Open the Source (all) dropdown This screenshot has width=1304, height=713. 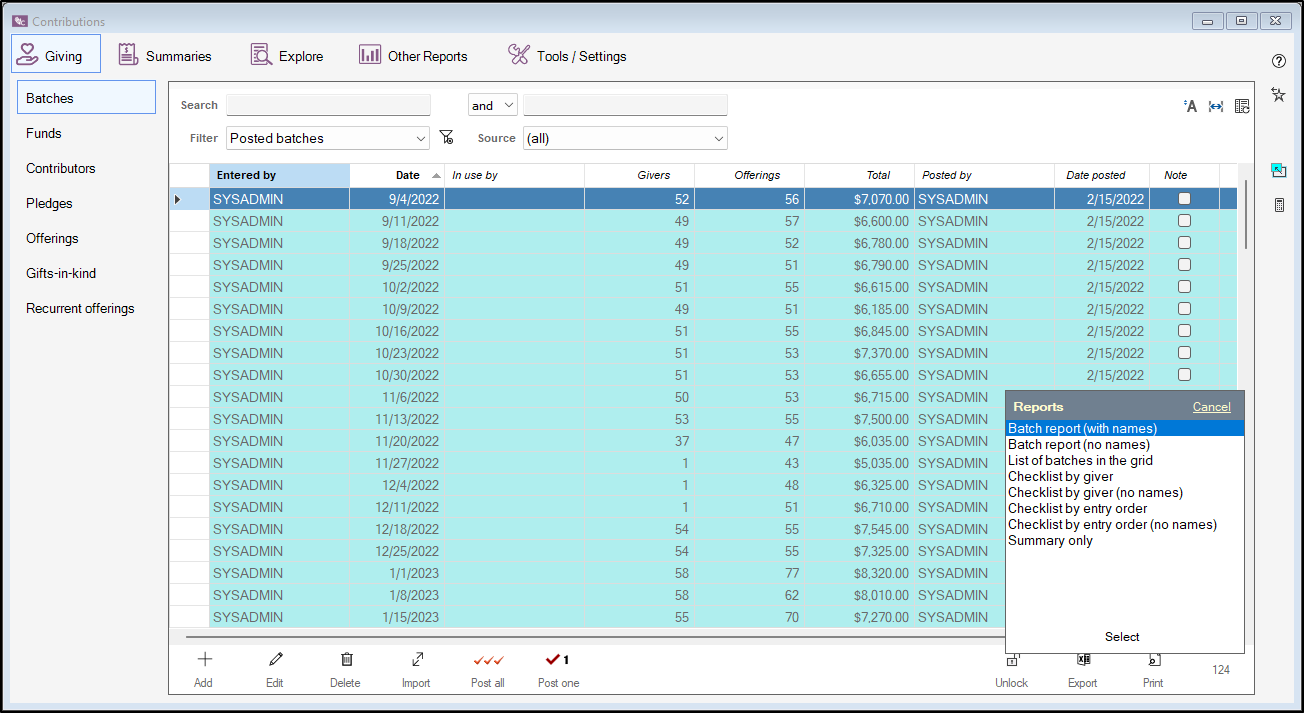717,138
